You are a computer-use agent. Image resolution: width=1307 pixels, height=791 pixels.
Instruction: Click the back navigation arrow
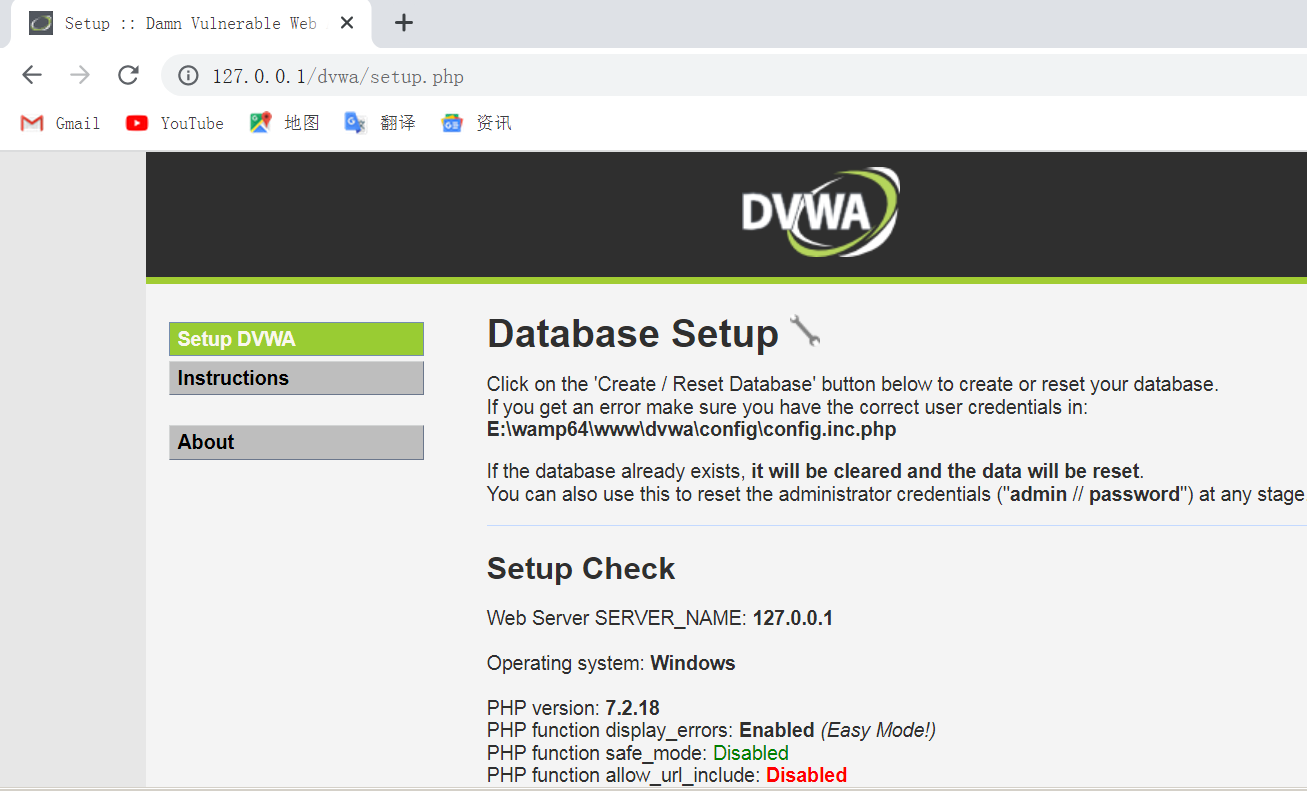coord(32,75)
